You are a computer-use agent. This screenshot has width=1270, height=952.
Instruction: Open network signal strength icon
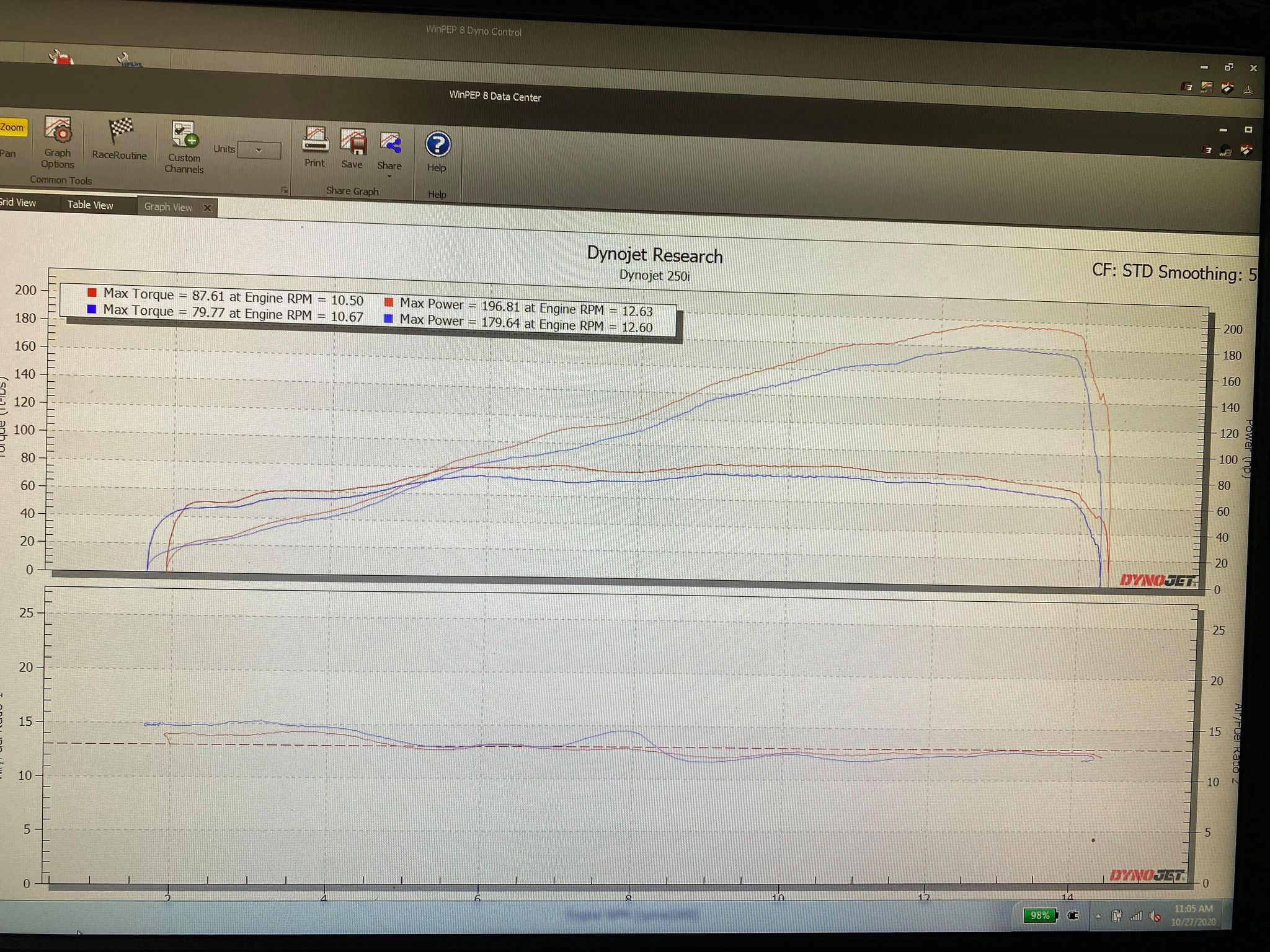click(1136, 916)
